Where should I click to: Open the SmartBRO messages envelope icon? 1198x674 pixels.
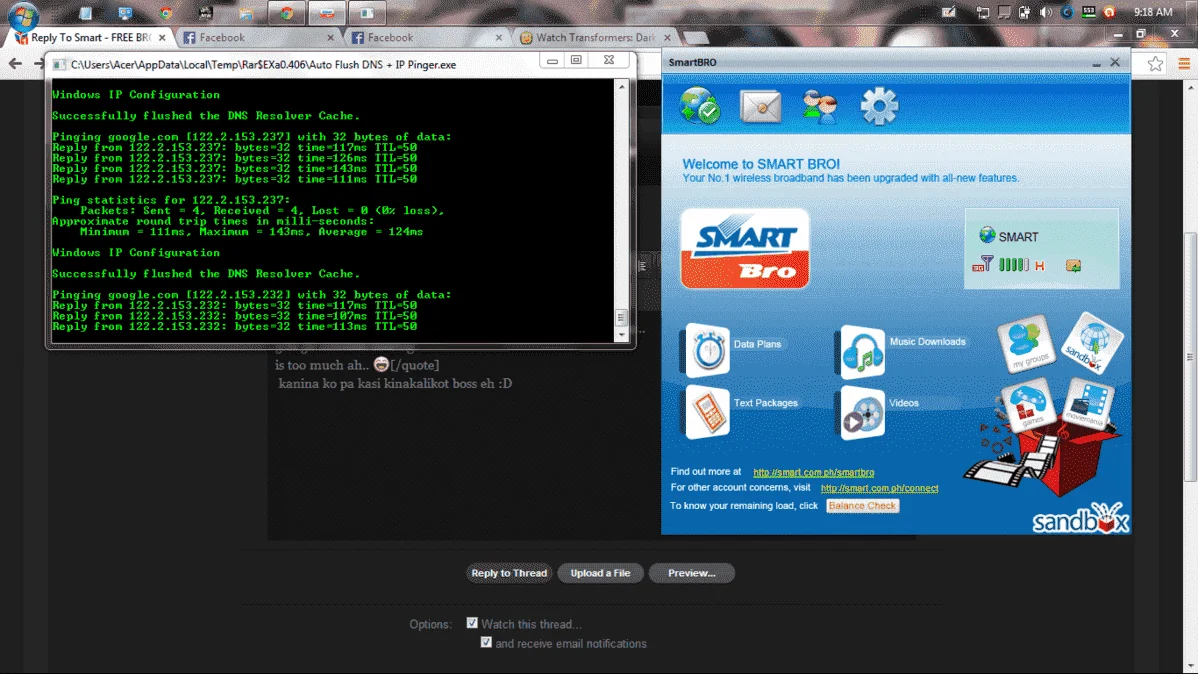point(760,106)
